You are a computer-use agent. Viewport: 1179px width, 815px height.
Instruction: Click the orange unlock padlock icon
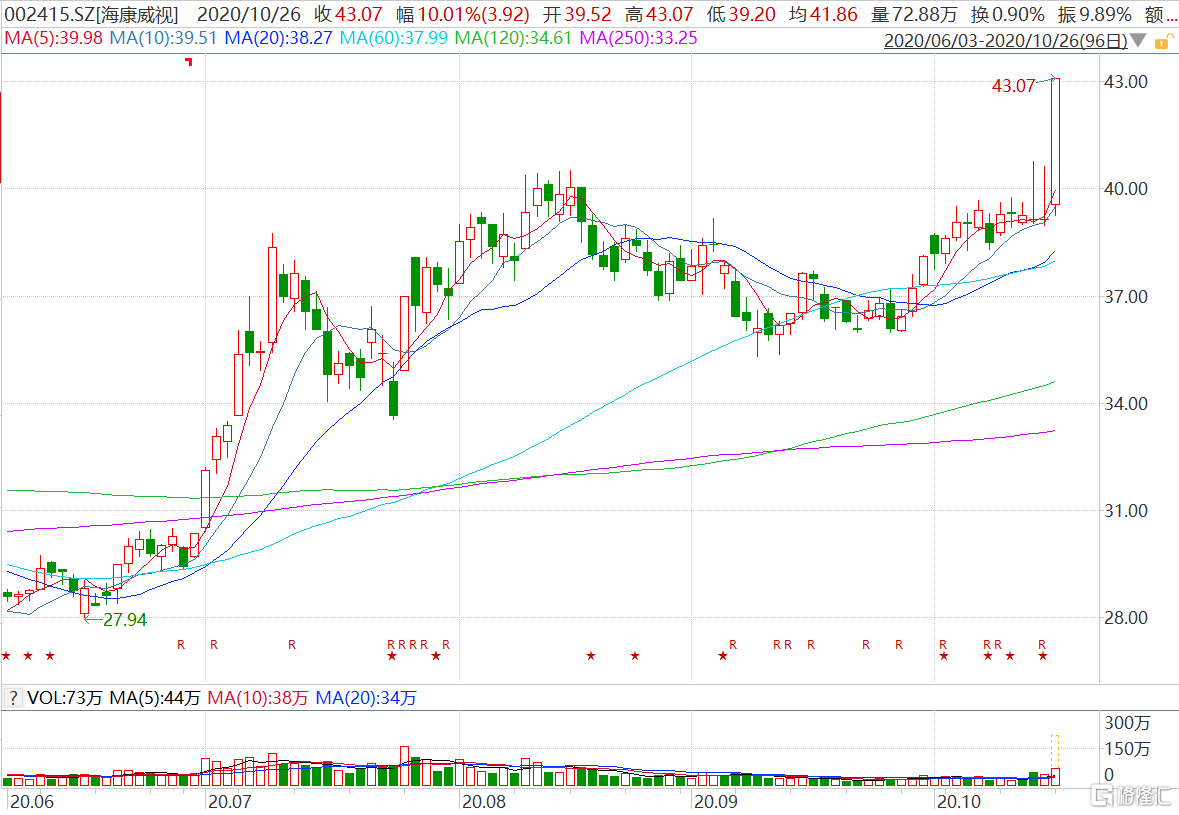click(x=1164, y=41)
